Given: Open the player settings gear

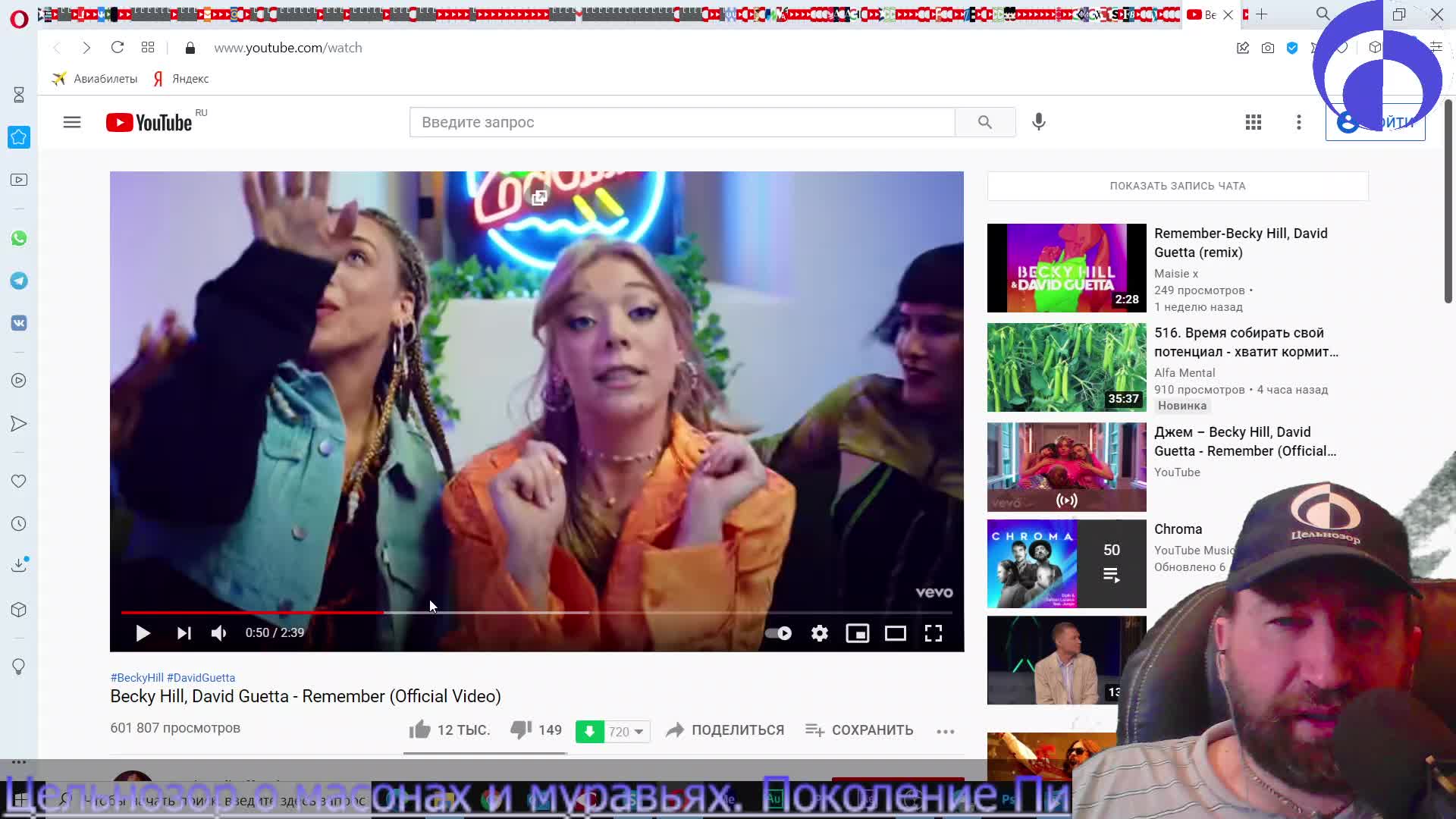Looking at the screenshot, I should tap(820, 633).
